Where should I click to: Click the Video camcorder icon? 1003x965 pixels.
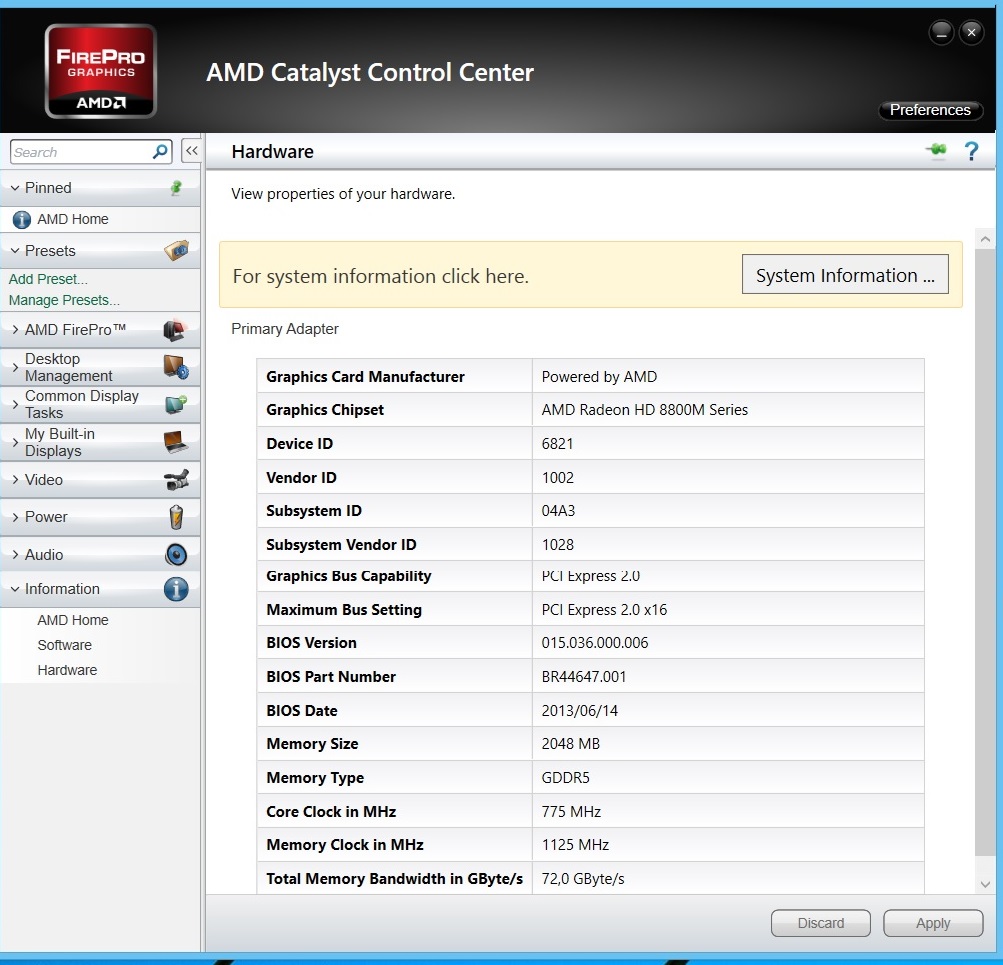176,480
